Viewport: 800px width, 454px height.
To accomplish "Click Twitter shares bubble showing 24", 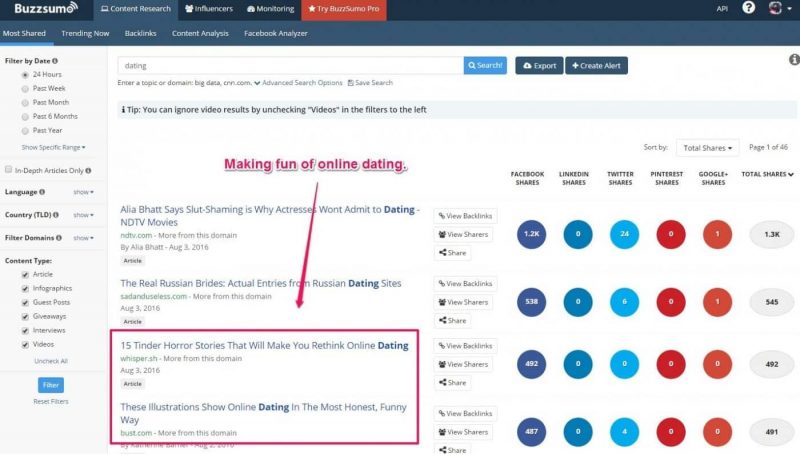I will click(624, 234).
